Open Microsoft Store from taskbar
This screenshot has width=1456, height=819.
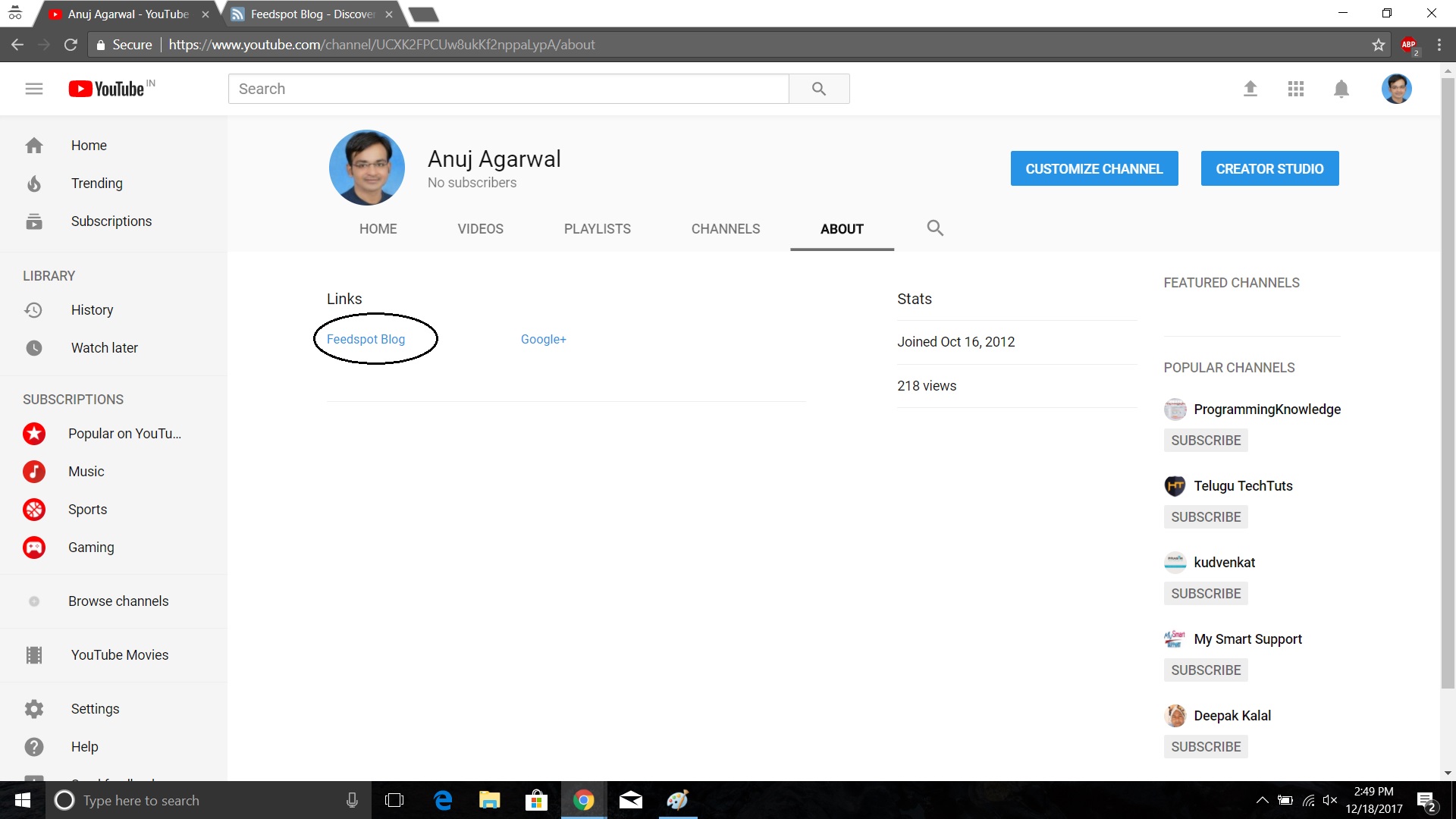pyautogui.click(x=536, y=800)
